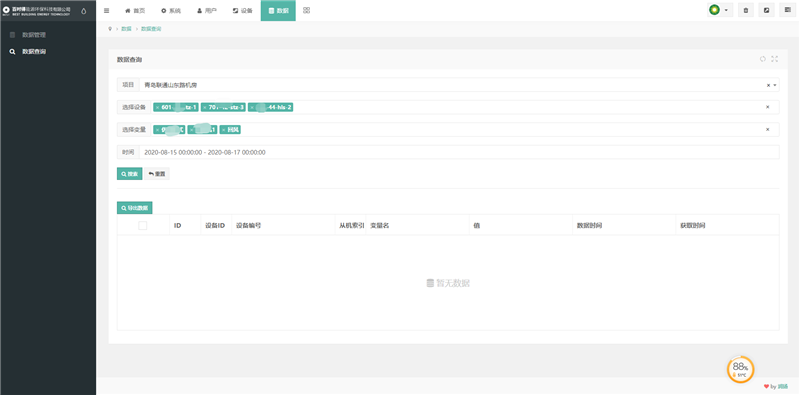The height and width of the screenshot is (395, 800).
Task: Select the 数据 menu tab
Action: point(278,10)
